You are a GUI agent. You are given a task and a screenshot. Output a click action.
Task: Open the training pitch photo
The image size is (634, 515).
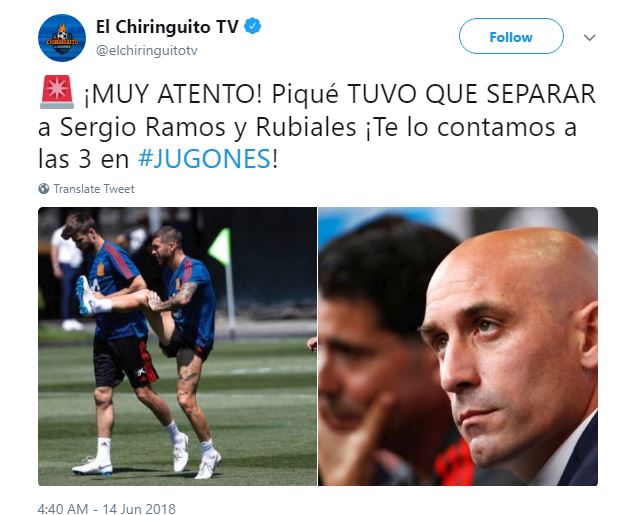coord(178,346)
